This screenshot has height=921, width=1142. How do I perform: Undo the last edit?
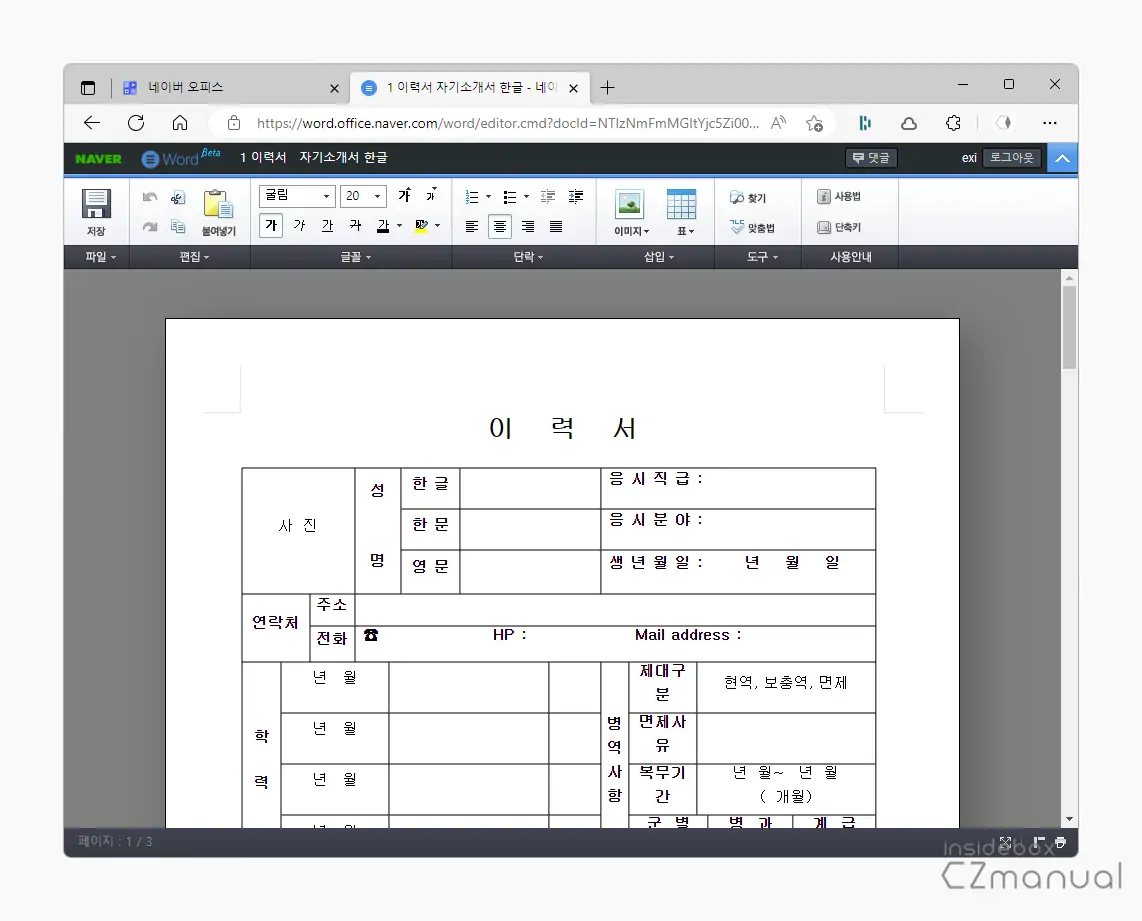(149, 197)
